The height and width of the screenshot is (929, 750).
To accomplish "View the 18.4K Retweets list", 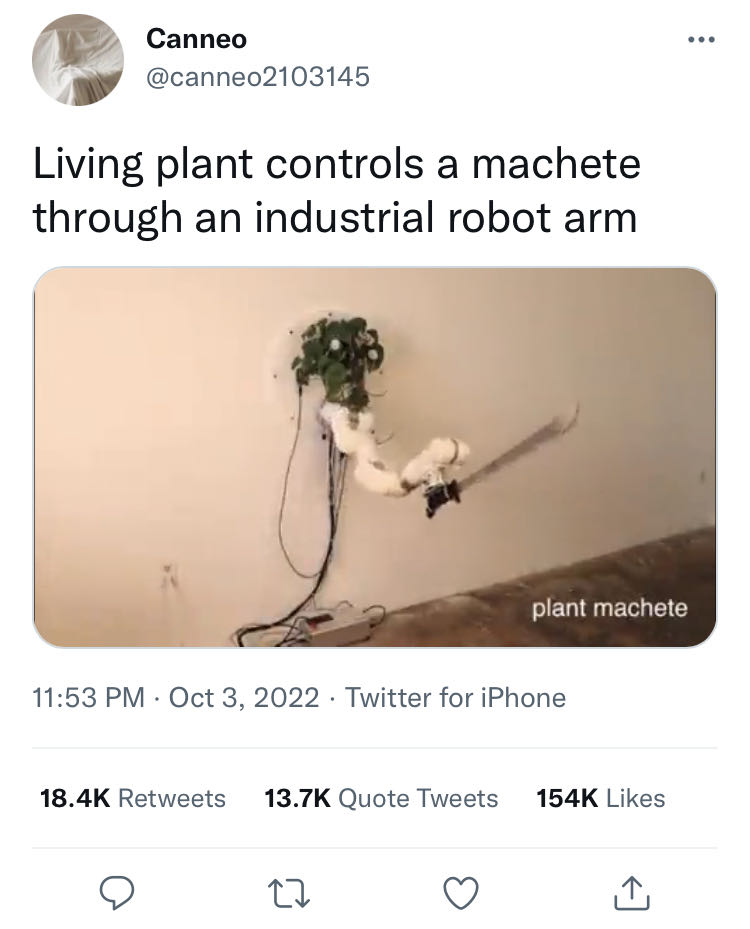I will [x=133, y=798].
